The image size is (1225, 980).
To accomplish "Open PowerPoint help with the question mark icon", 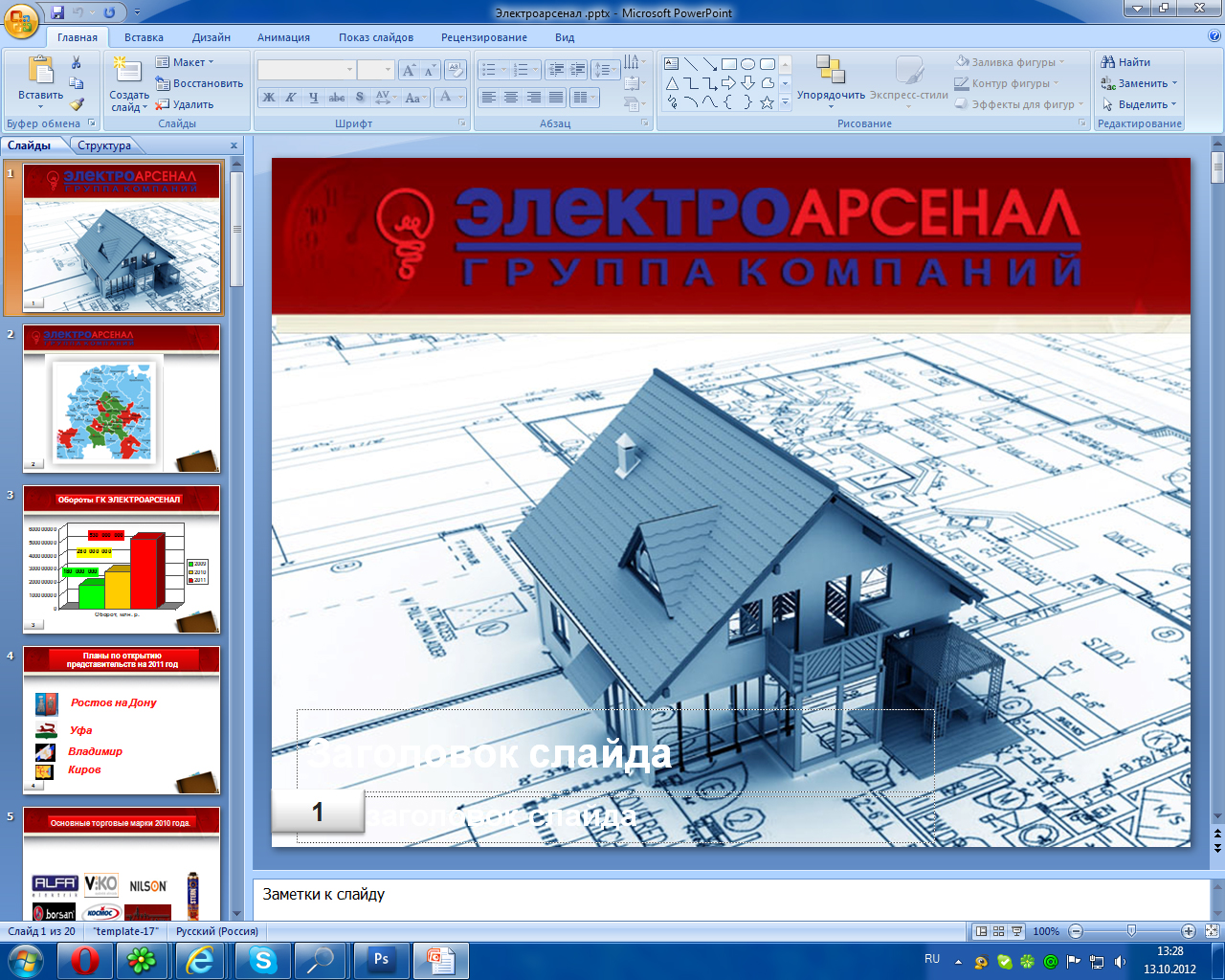I will point(1214,36).
